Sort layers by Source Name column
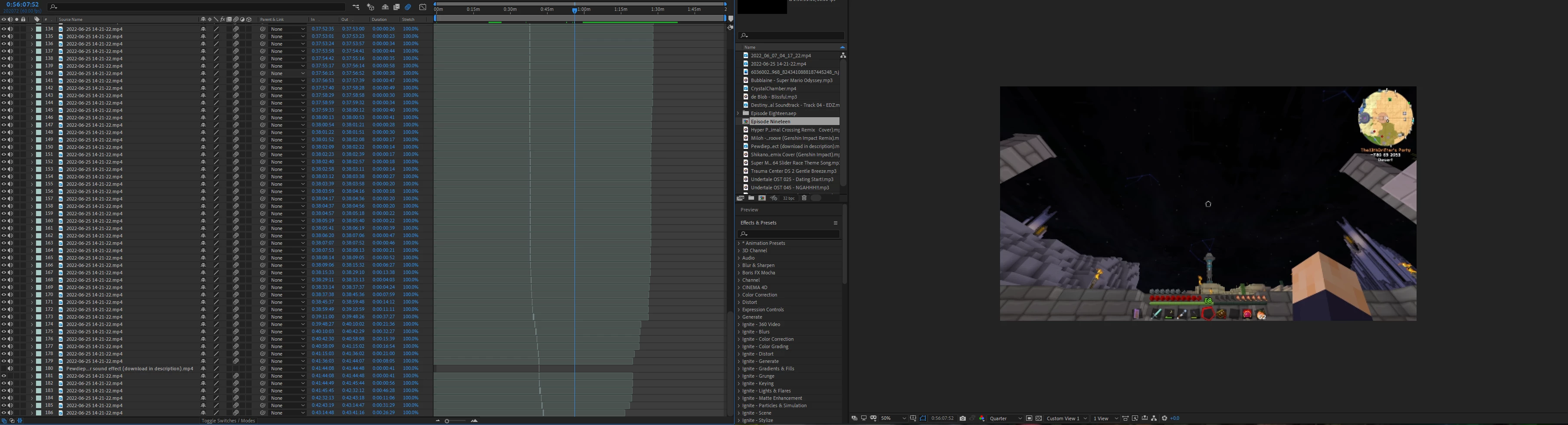This screenshot has height=425, width=1568. [x=70, y=20]
